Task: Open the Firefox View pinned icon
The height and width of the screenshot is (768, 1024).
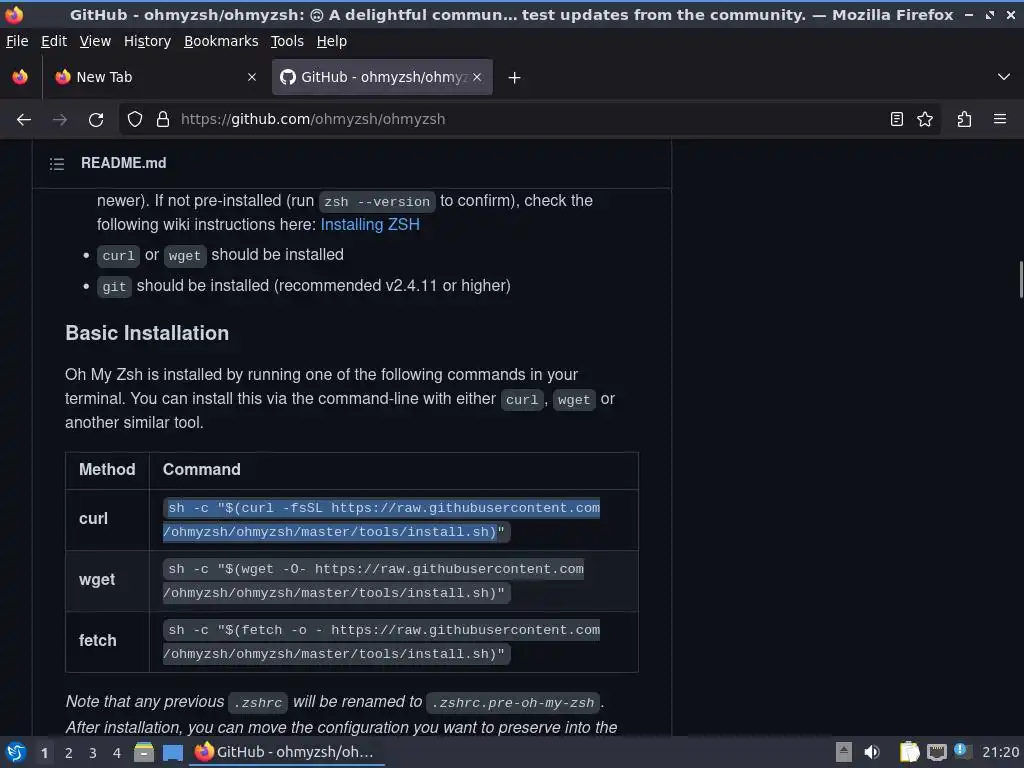Action: click(20, 77)
